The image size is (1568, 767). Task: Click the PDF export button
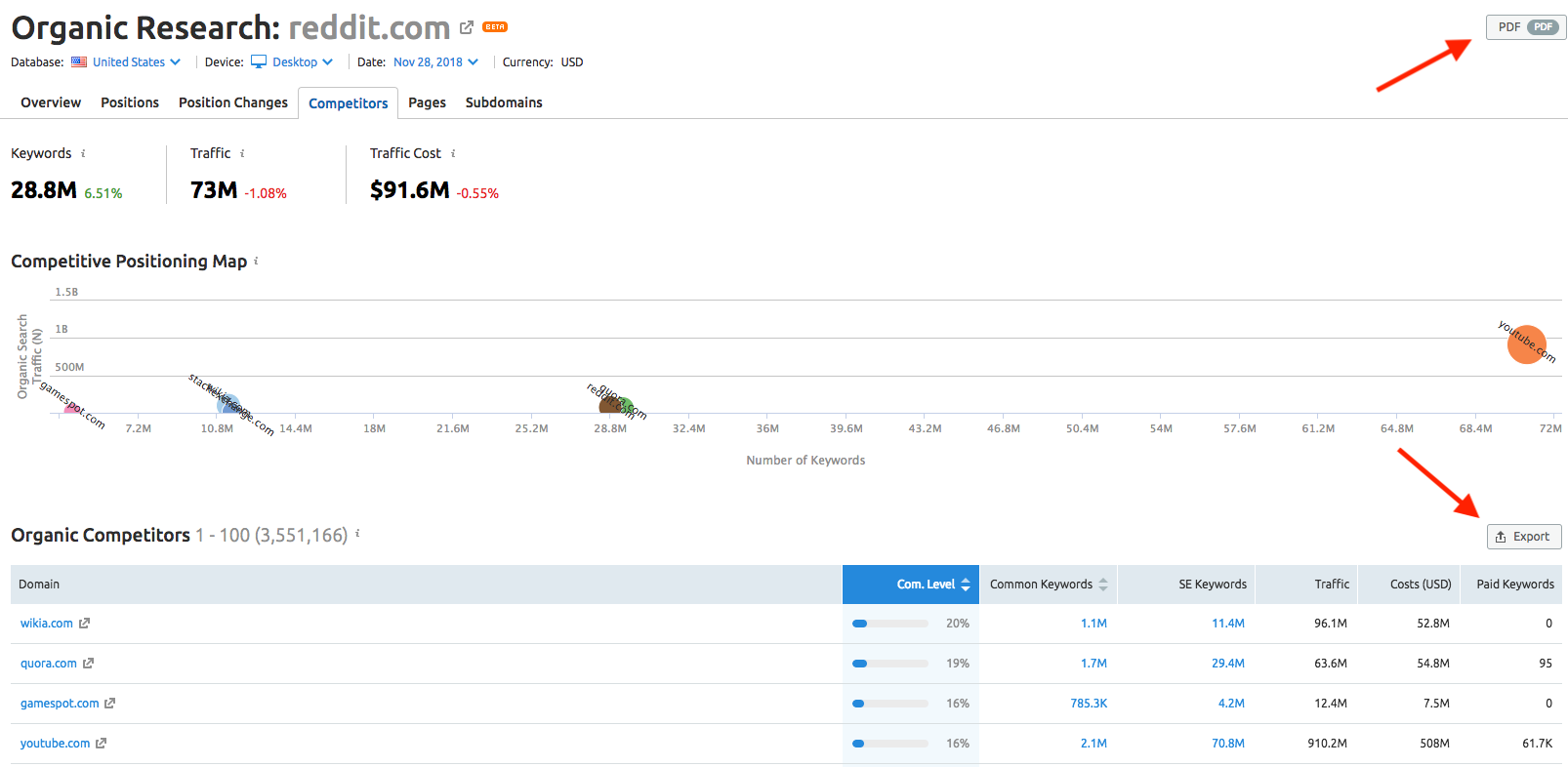coord(1525,27)
